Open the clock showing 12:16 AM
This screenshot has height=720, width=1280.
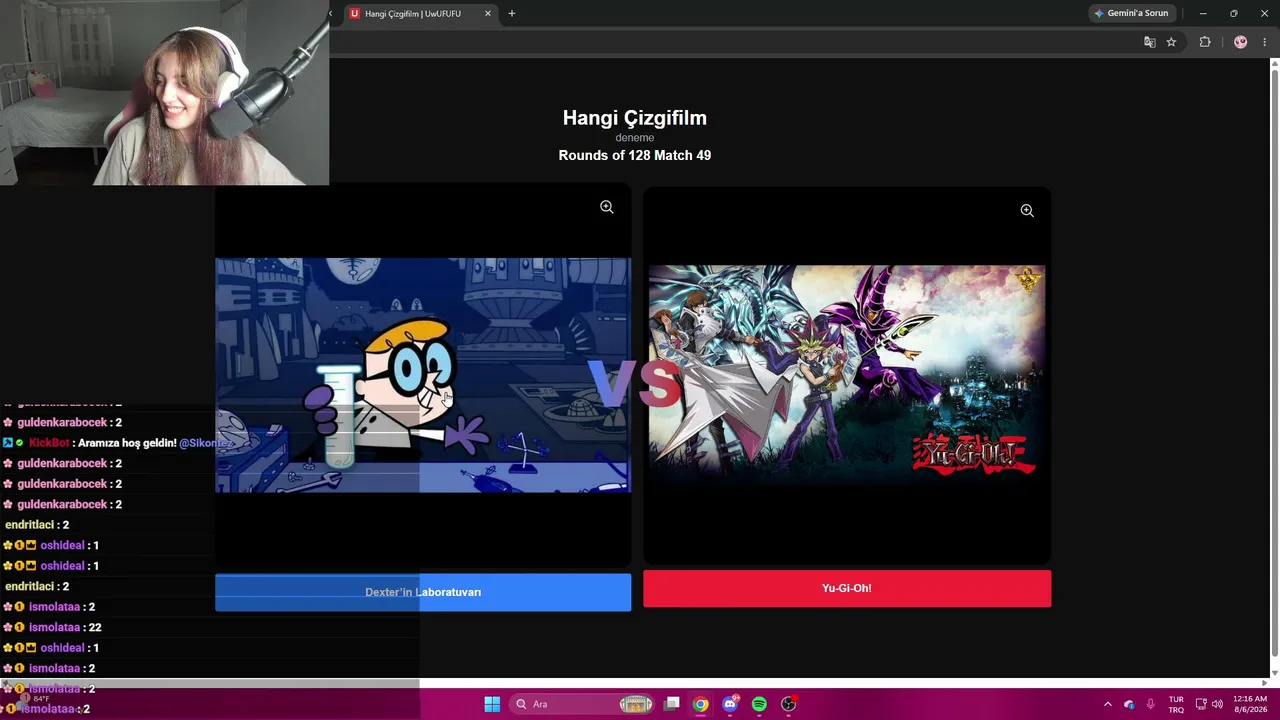click(1250, 704)
